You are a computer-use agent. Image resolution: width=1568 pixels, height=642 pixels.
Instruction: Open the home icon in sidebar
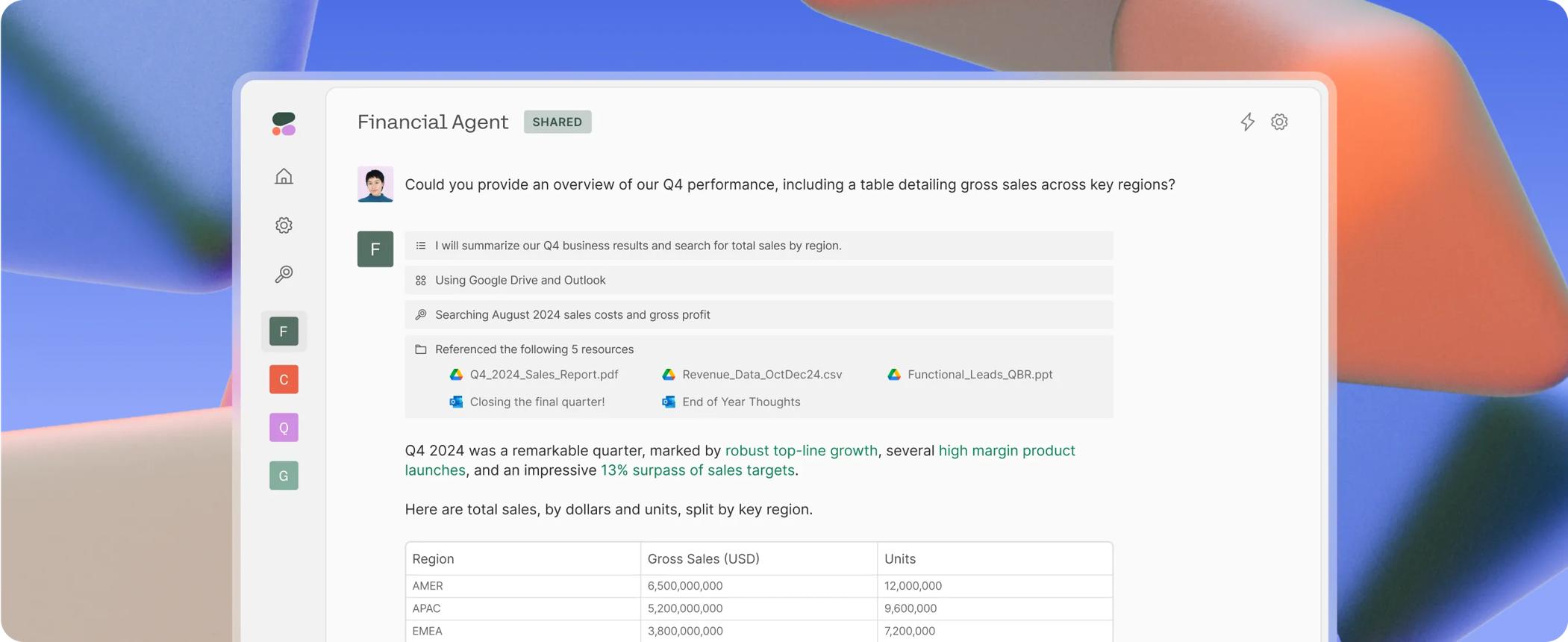pos(284,176)
